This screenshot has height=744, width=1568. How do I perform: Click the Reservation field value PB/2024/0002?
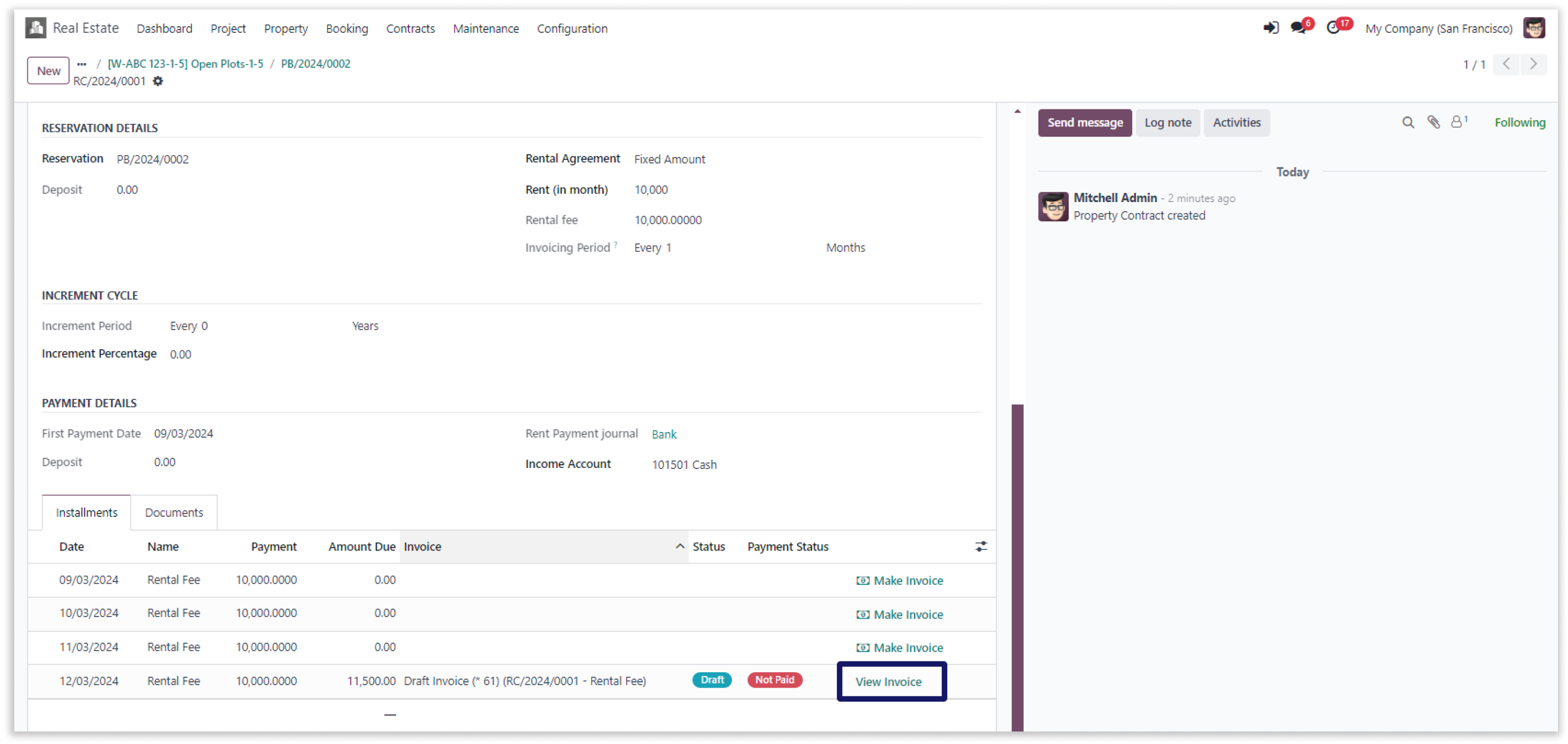coord(153,160)
